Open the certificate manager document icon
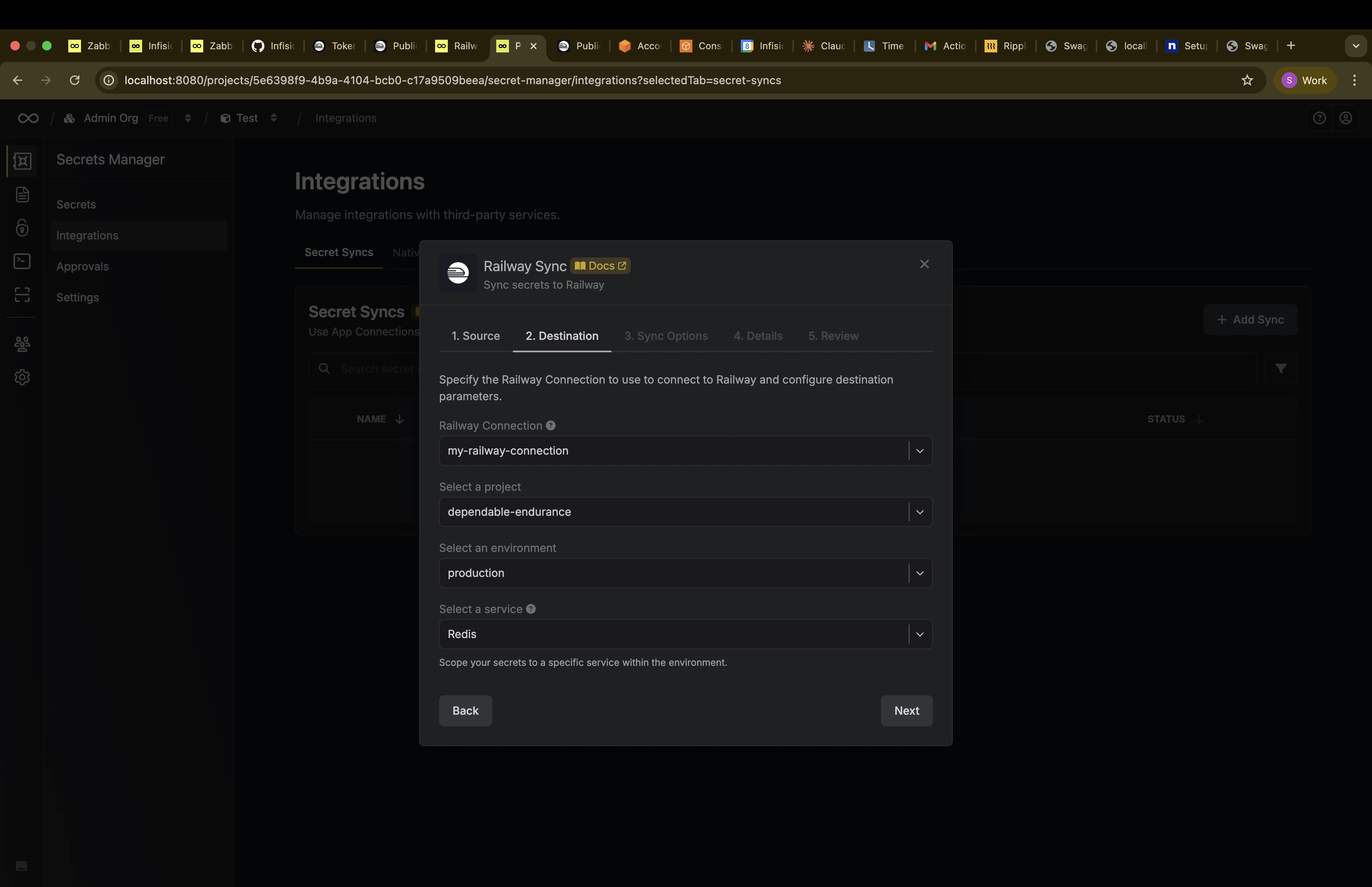This screenshot has height=887, width=1372. (22, 195)
